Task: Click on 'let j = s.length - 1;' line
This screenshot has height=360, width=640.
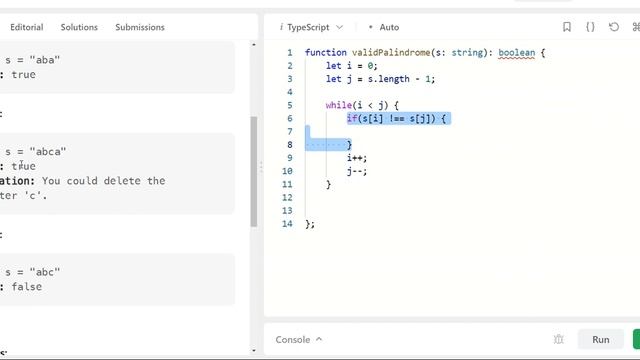Action: [x=380, y=79]
